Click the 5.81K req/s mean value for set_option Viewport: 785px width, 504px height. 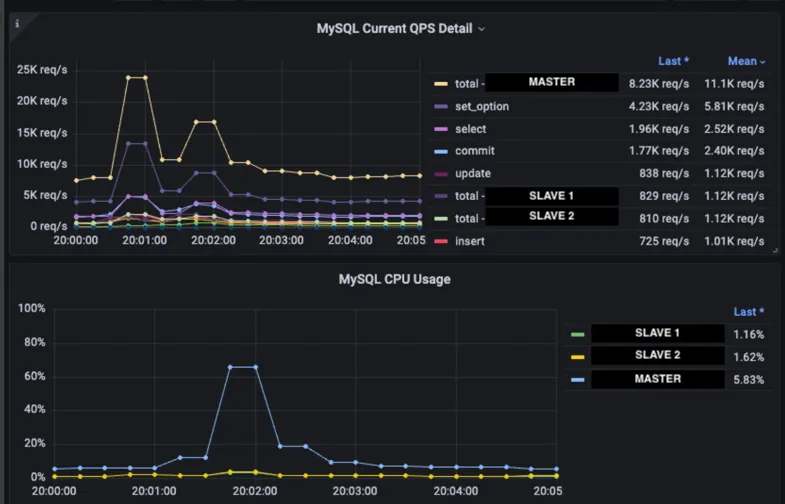734,107
